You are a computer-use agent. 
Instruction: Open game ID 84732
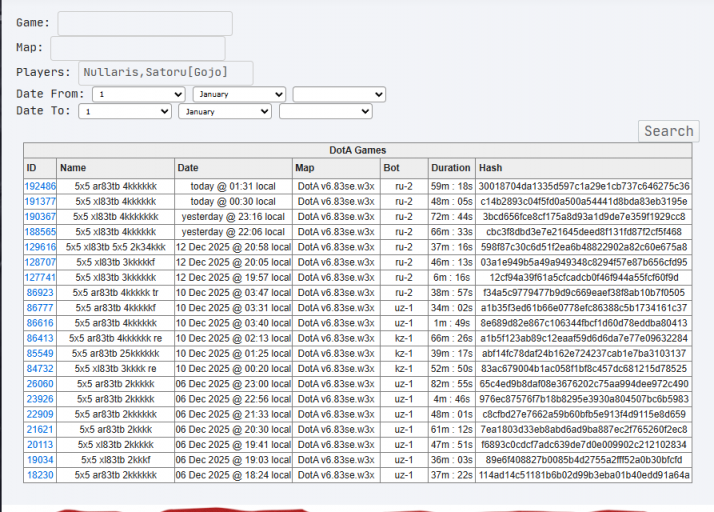[40, 369]
